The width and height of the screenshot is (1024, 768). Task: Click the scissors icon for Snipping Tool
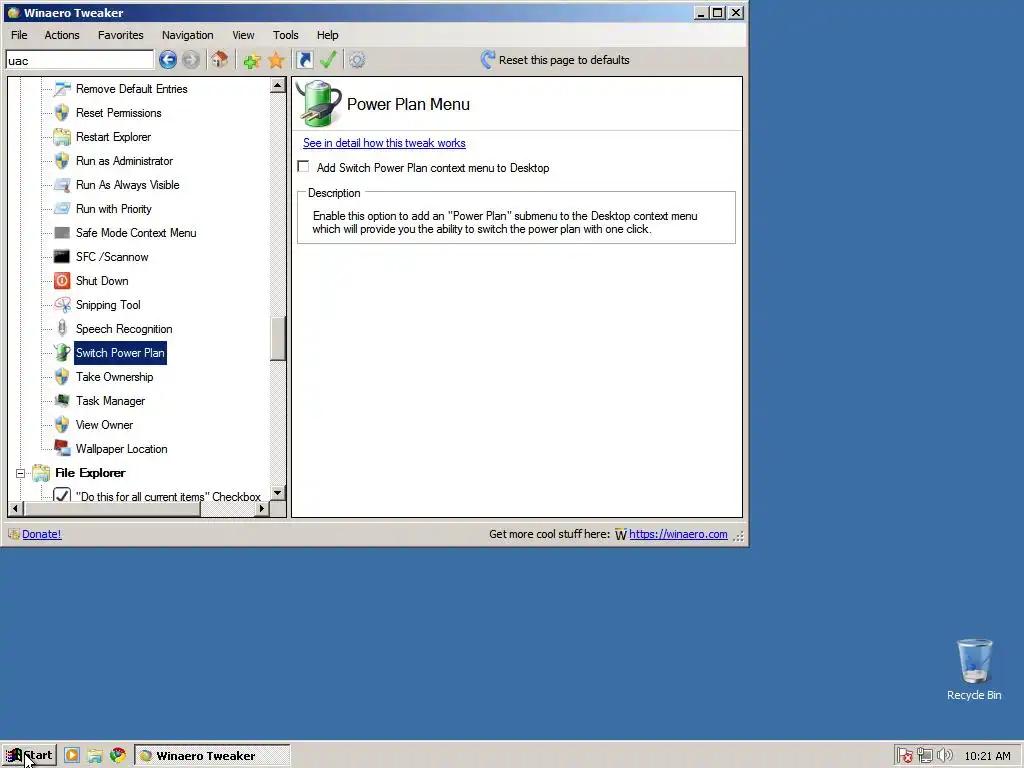(x=62, y=305)
